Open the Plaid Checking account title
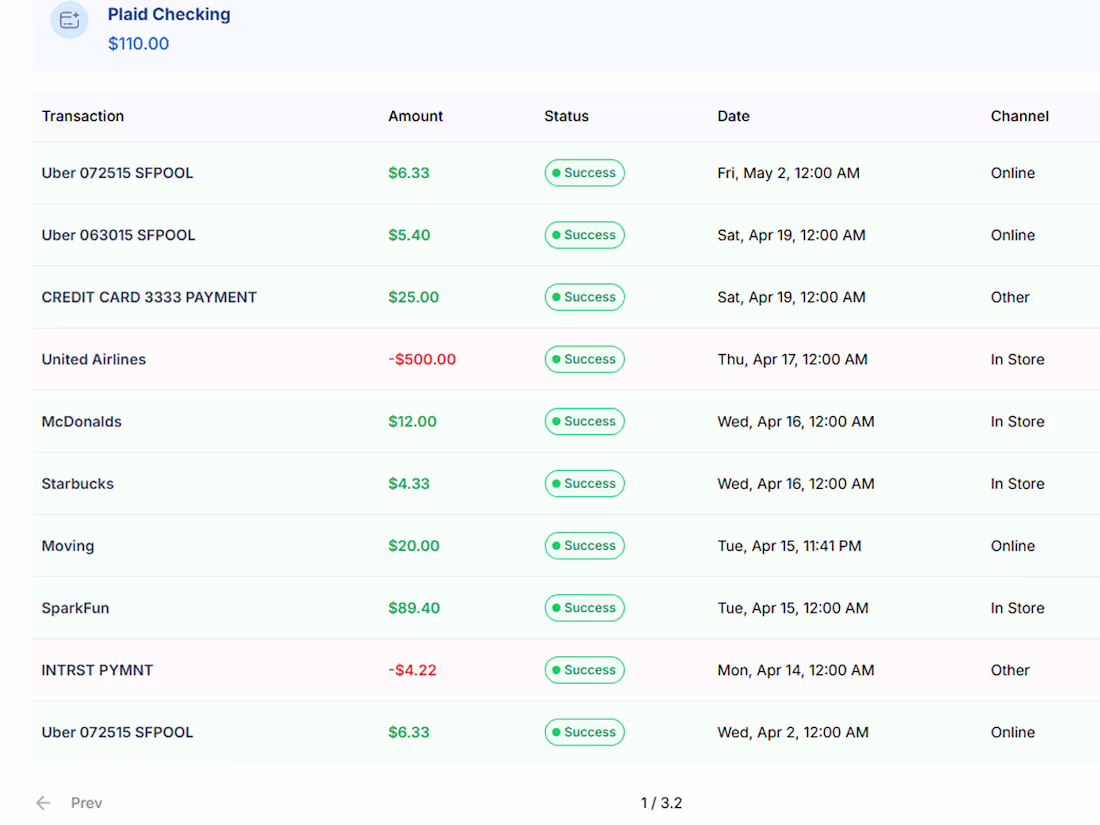Image resolution: width=1100 pixels, height=825 pixels. (x=169, y=15)
